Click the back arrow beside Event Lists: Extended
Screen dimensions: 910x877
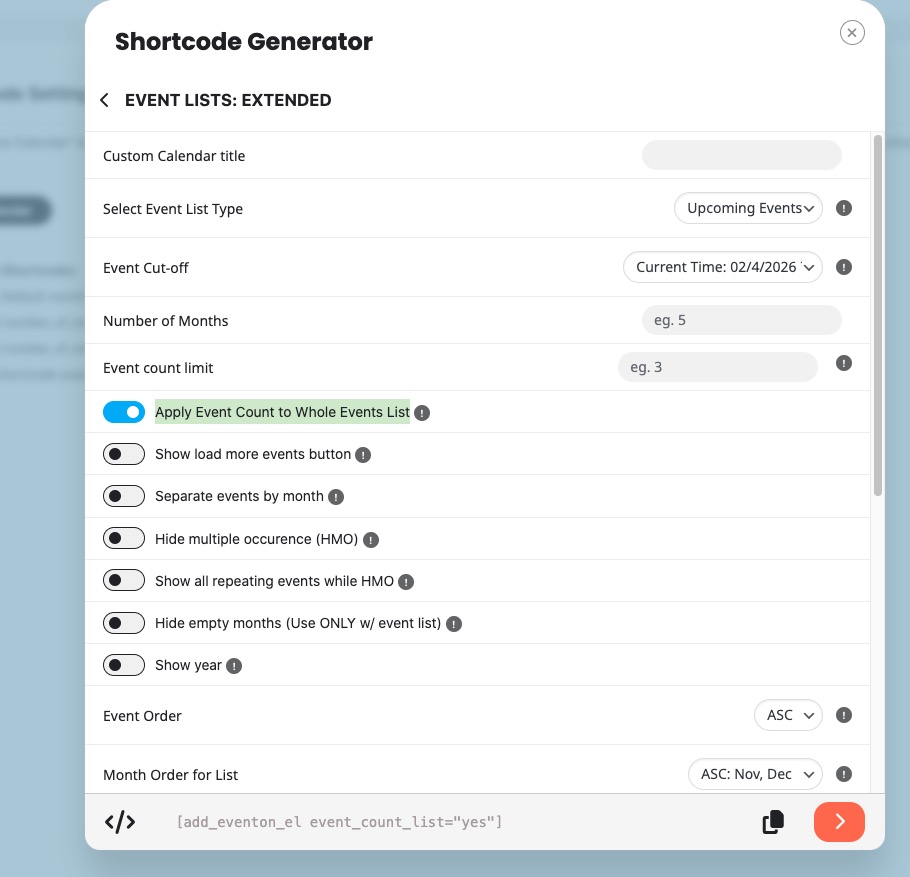tap(104, 100)
